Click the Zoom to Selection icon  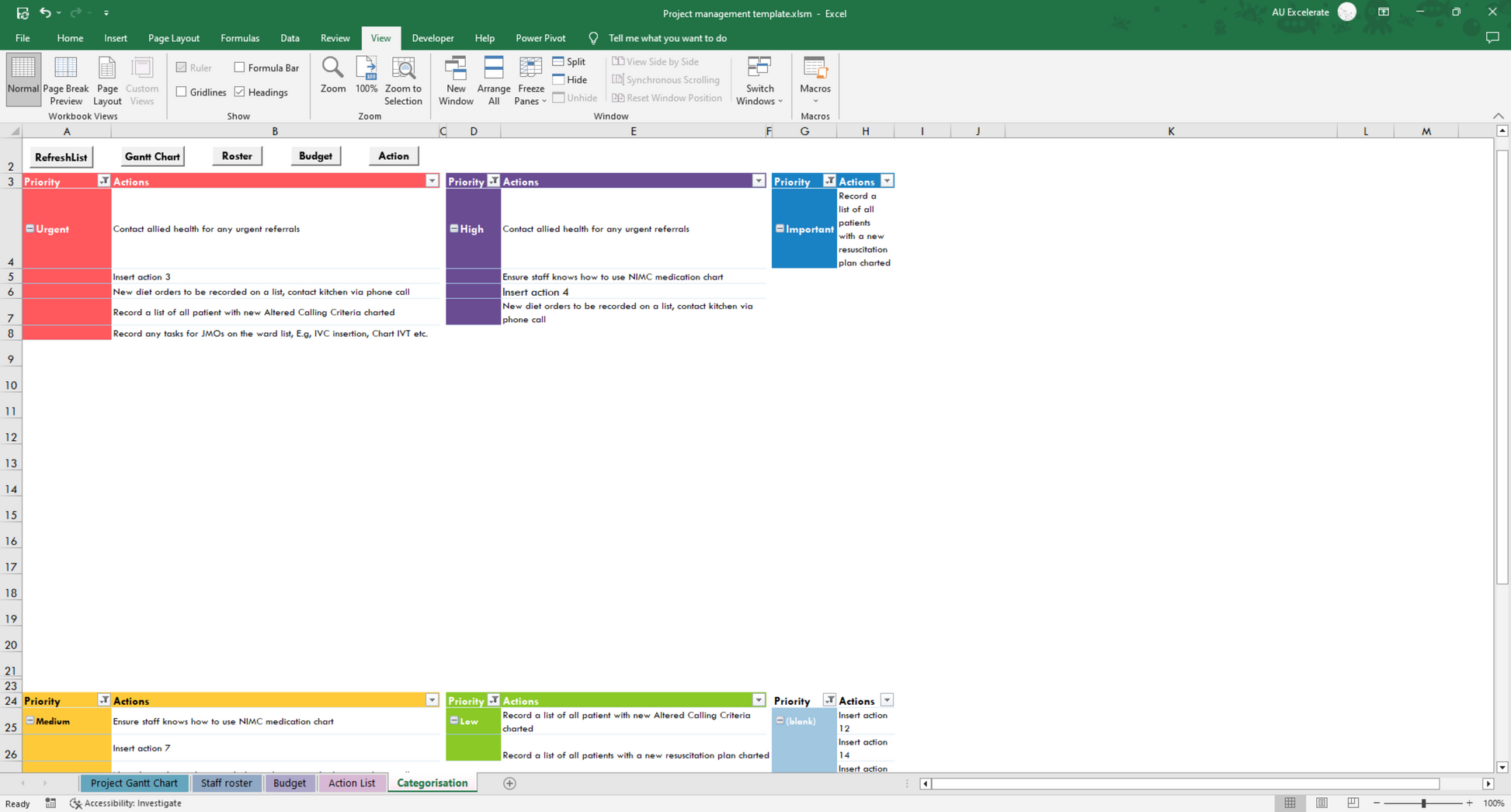403,69
